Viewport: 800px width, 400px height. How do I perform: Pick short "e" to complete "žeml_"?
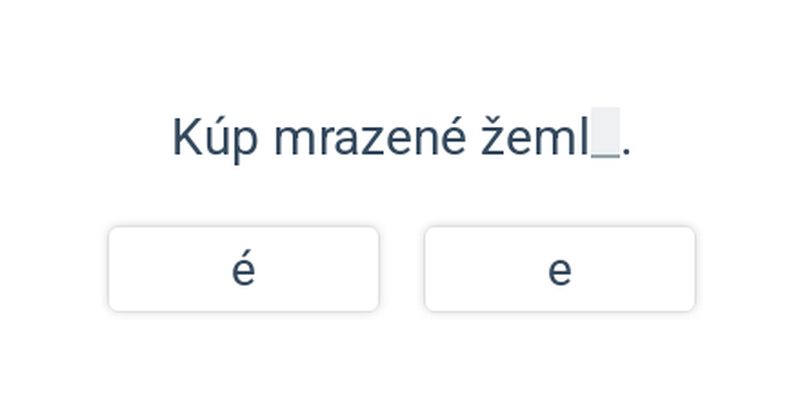(559, 269)
